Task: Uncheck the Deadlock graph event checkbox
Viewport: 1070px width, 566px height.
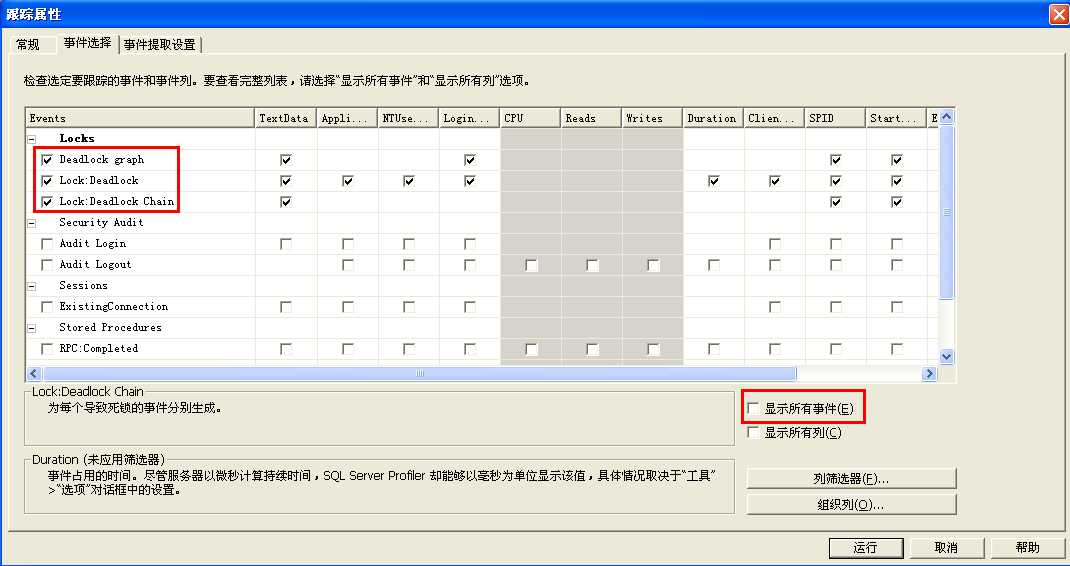Action: point(47,160)
